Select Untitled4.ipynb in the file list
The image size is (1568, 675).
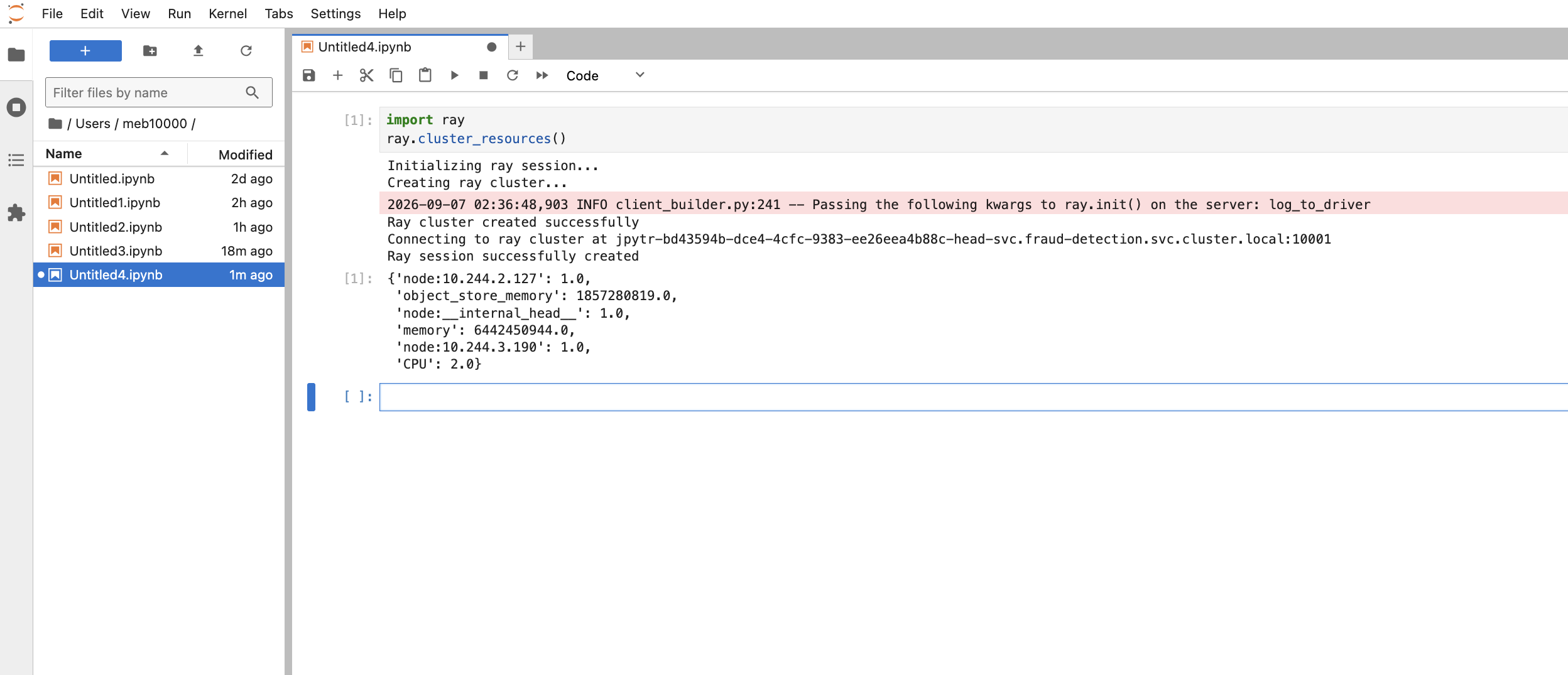(x=159, y=275)
